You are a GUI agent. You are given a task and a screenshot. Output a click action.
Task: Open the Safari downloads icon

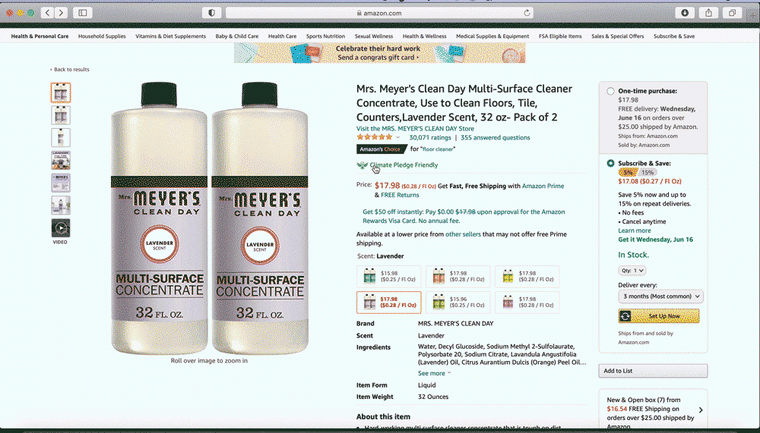point(685,13)
